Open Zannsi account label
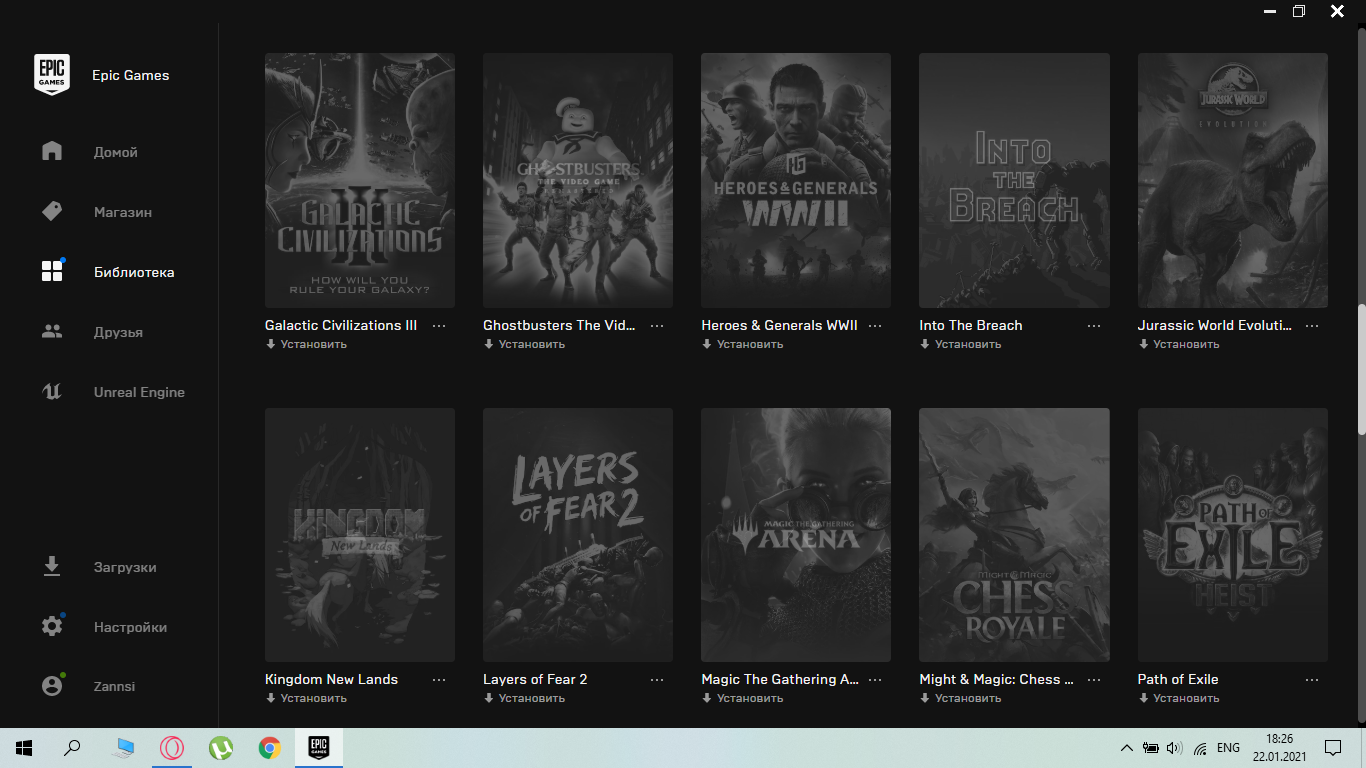The height and width of the screenshot is (768, 1366). pyautogui.click(x=114, y=686)
